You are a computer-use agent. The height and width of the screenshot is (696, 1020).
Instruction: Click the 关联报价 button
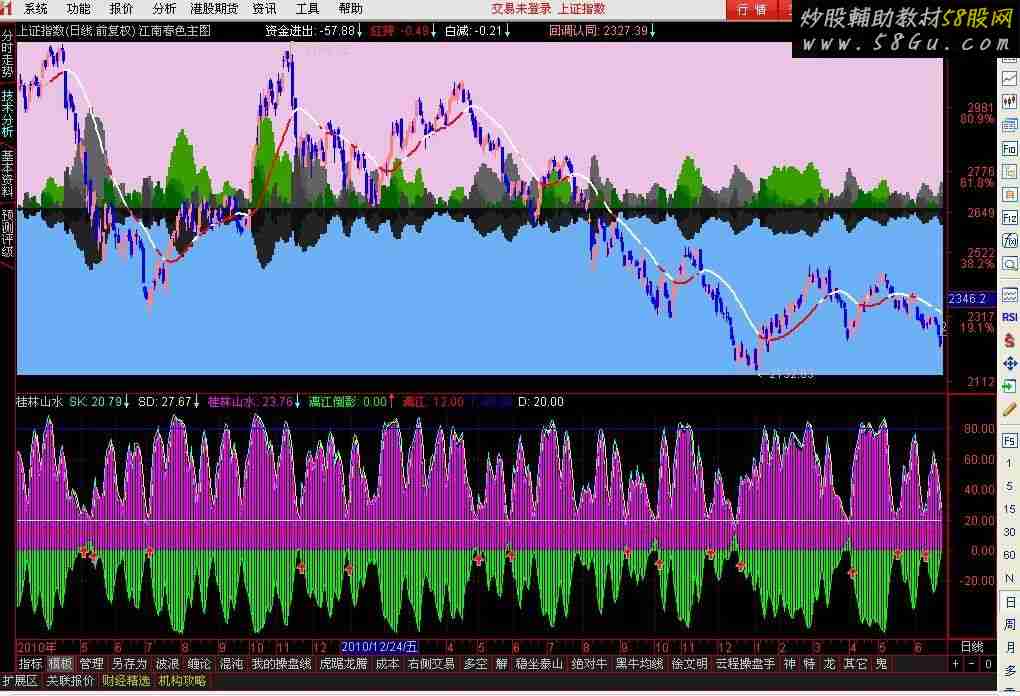tap(70, 681)
